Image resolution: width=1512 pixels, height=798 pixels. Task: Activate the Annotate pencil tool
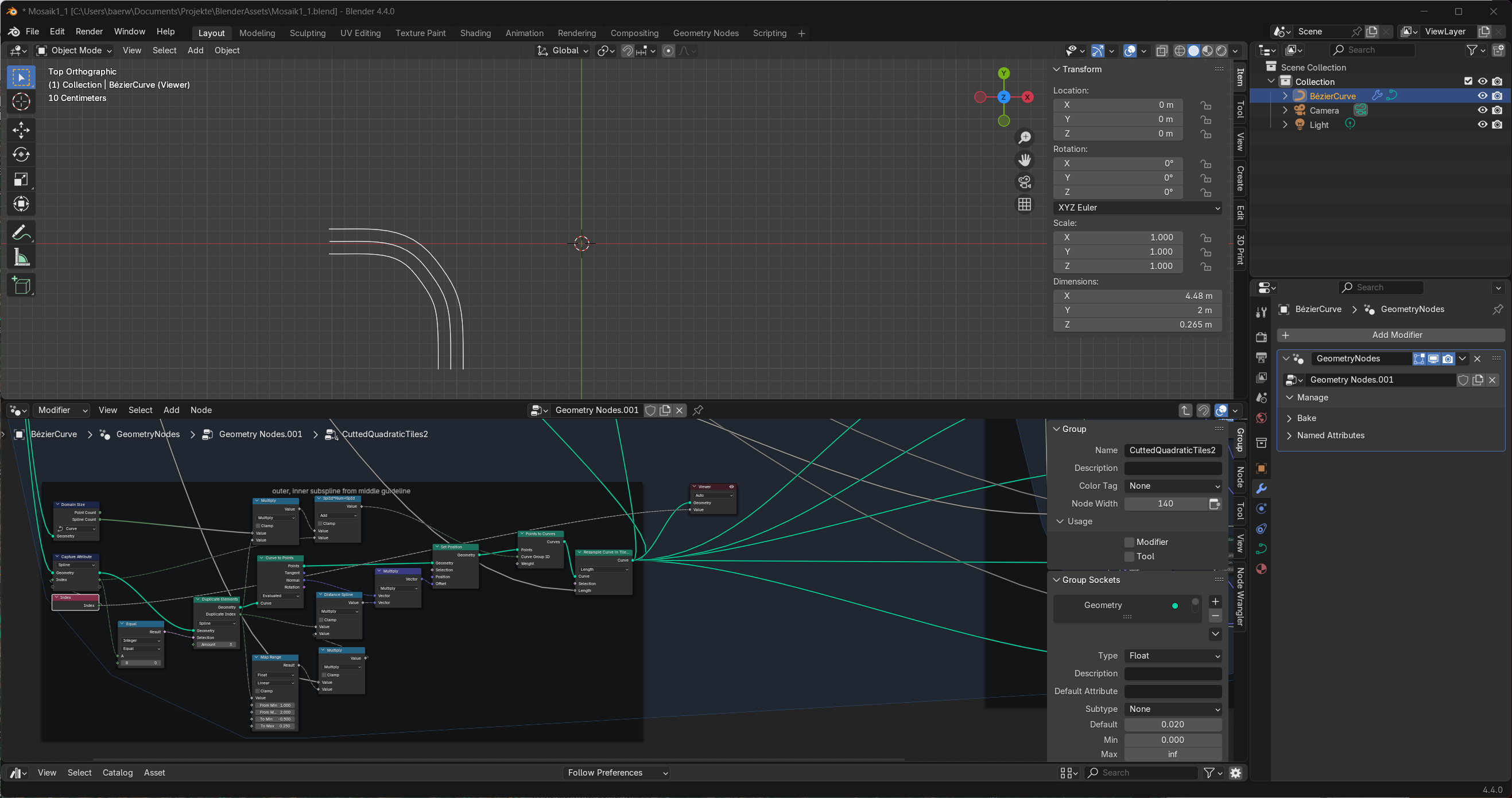tap(21, 232)
